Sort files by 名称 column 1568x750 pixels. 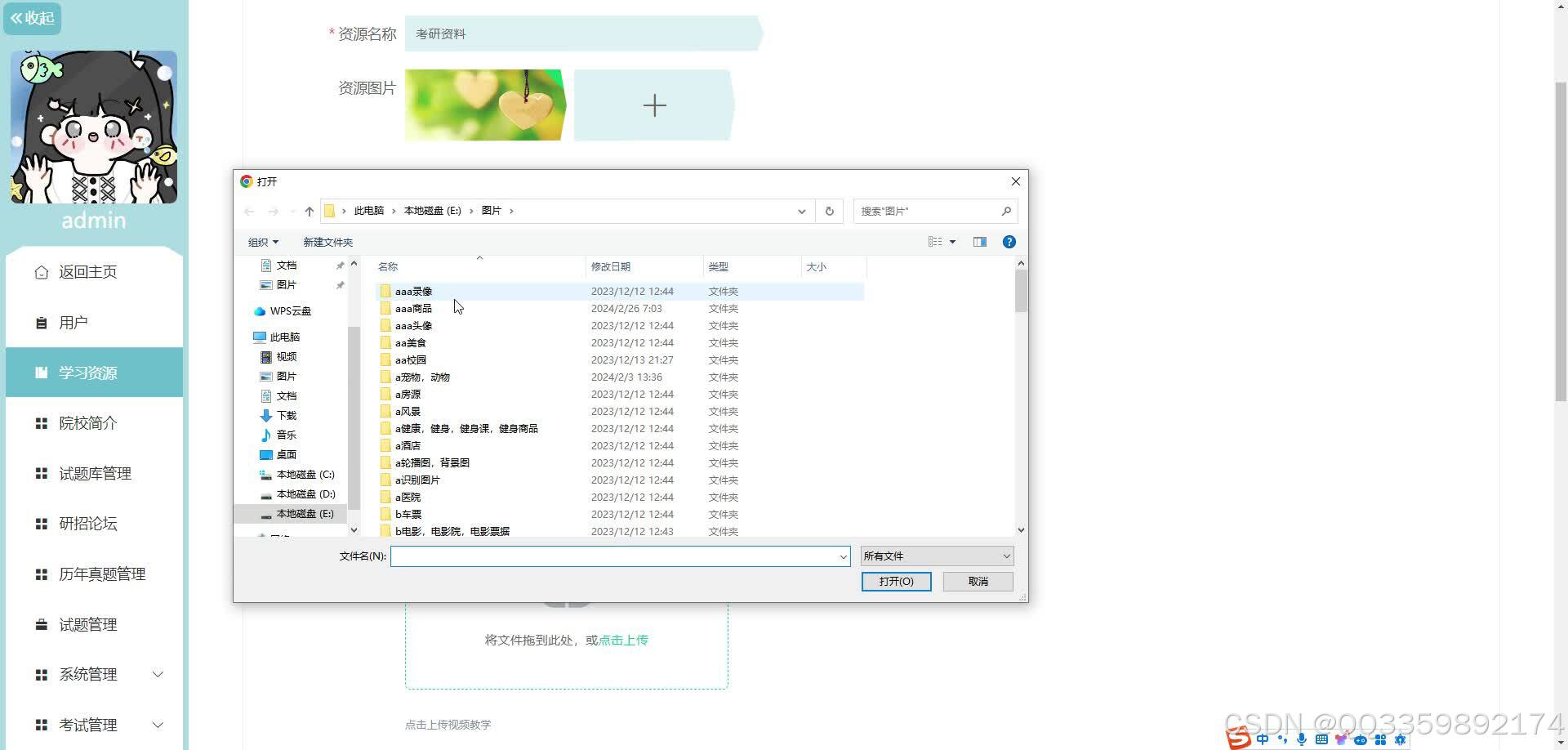click(x=479, y=267)
